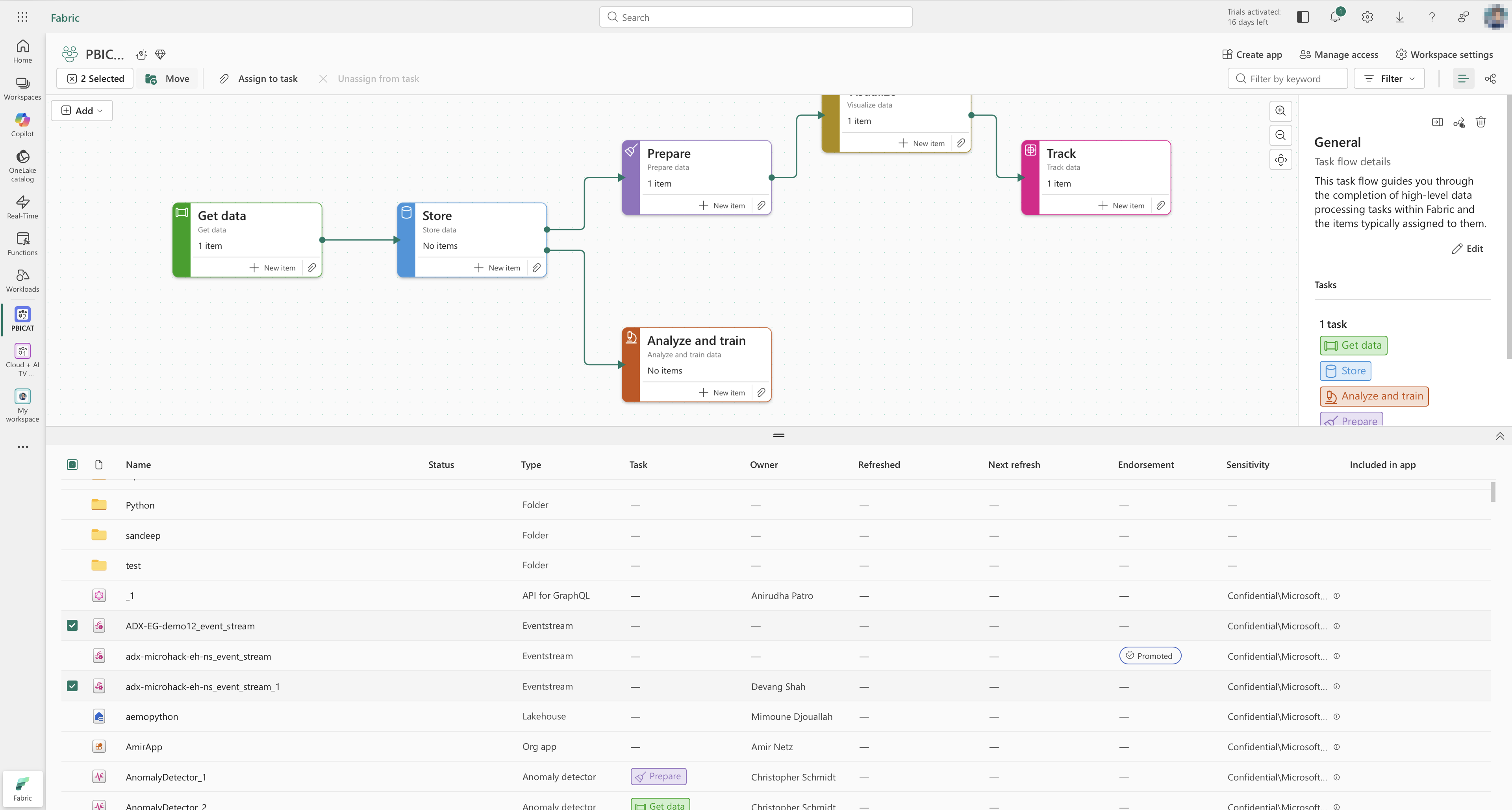Attach item to Get data task
The height and width of the screenshot is (810, 1512).
[312, 268]
